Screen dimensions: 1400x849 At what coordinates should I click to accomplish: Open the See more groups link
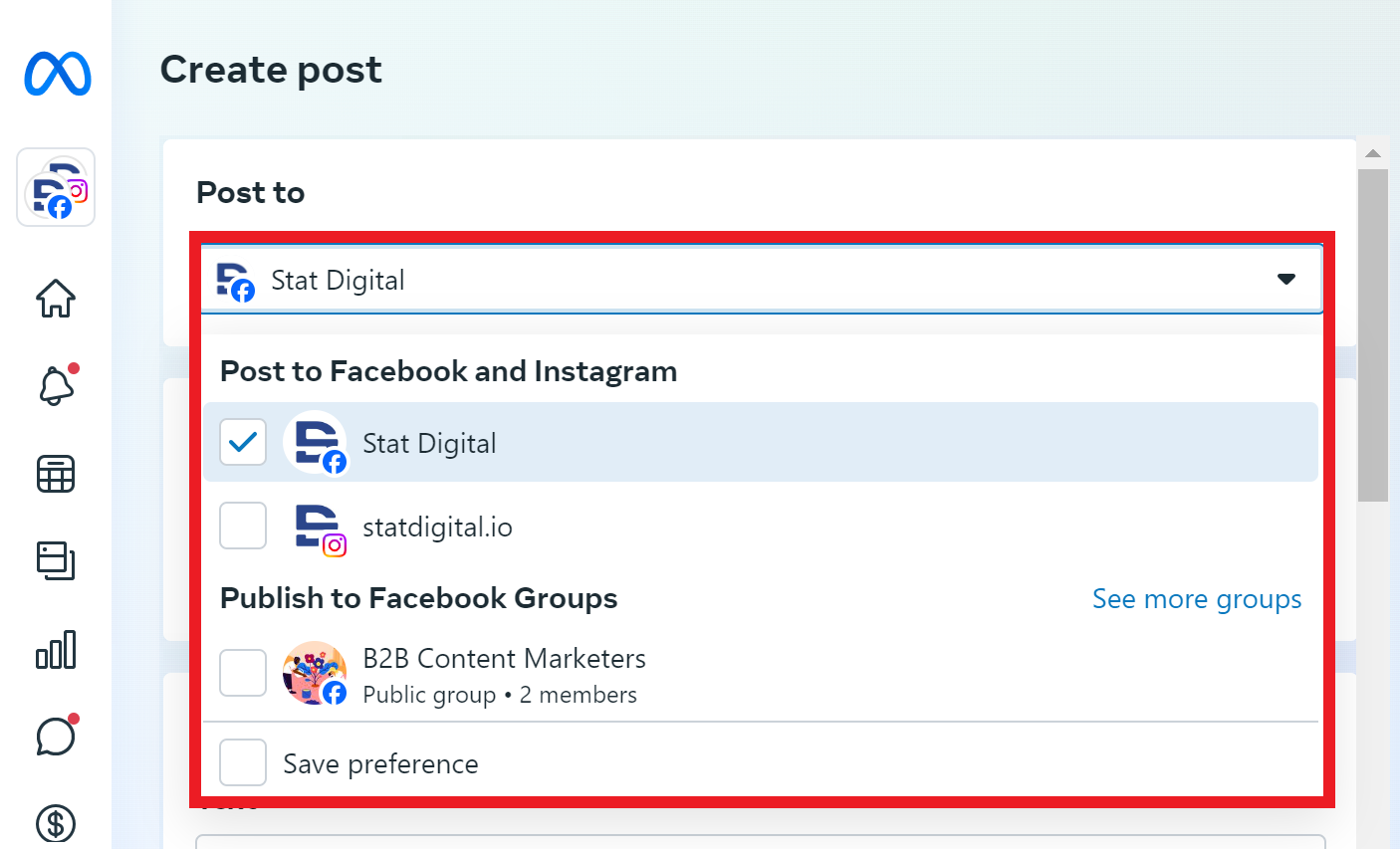point(1197,599)
